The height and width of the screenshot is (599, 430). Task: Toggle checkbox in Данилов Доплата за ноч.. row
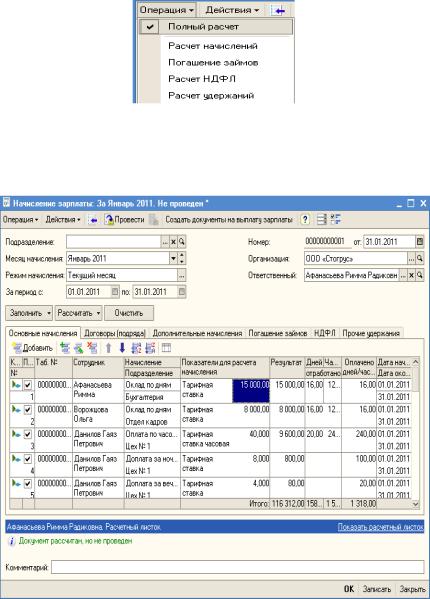click(27, 459)
